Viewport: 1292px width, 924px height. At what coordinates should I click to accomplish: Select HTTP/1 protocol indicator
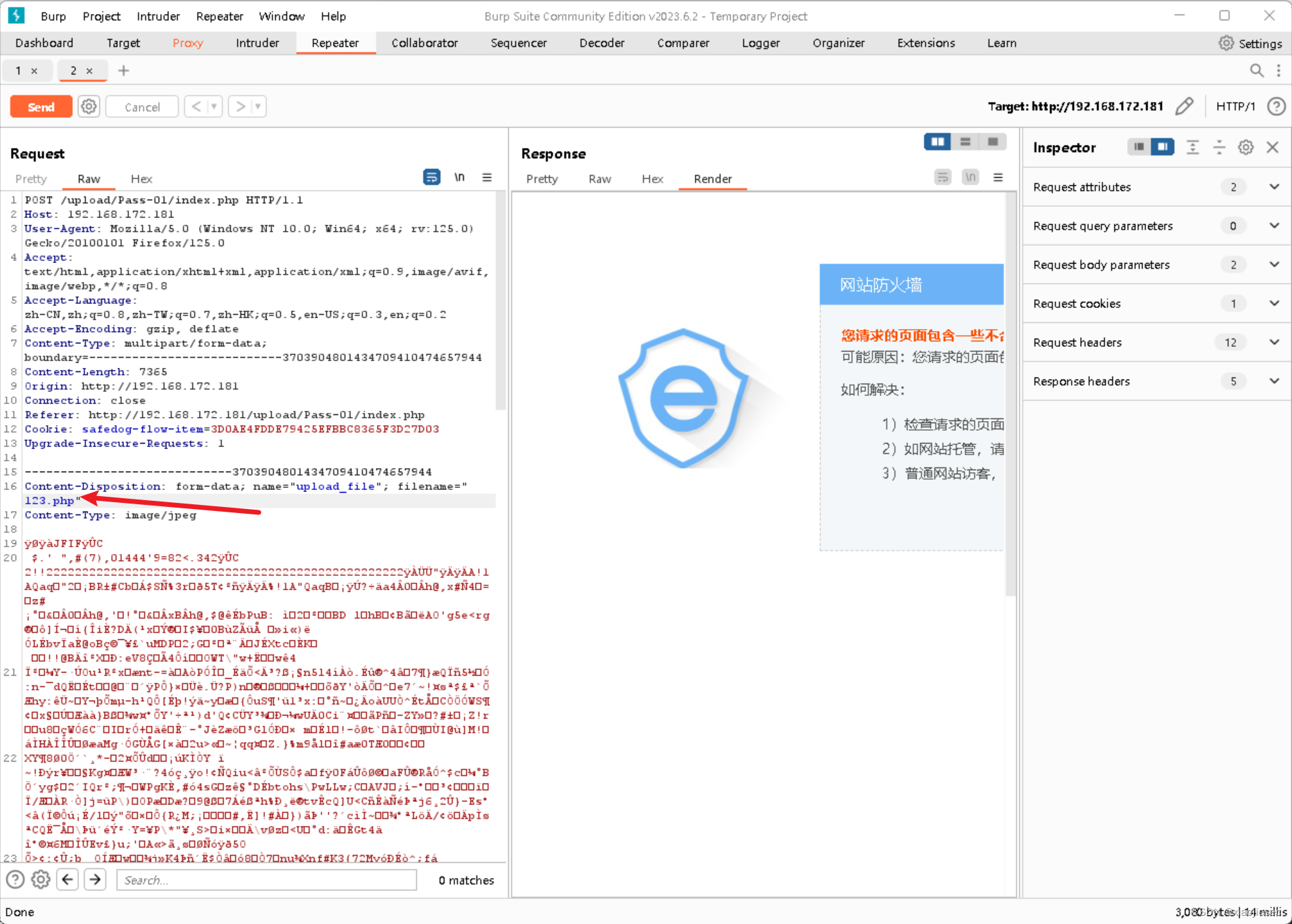tap(1235, 106)
